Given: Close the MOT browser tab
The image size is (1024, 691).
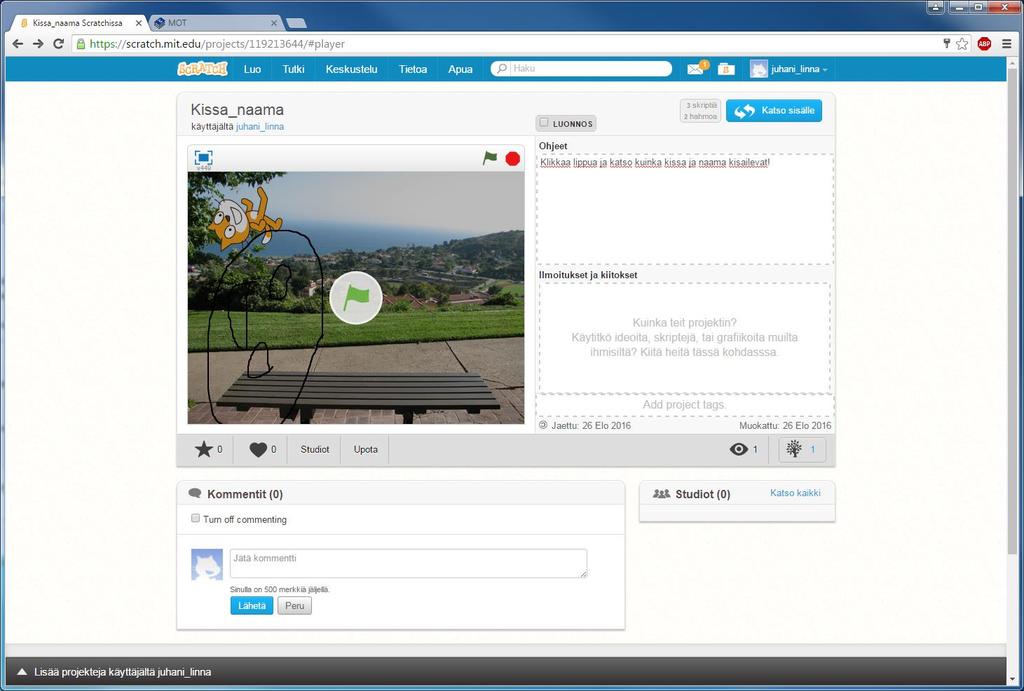Looking at the screenshot, I should tap(274, 23).
